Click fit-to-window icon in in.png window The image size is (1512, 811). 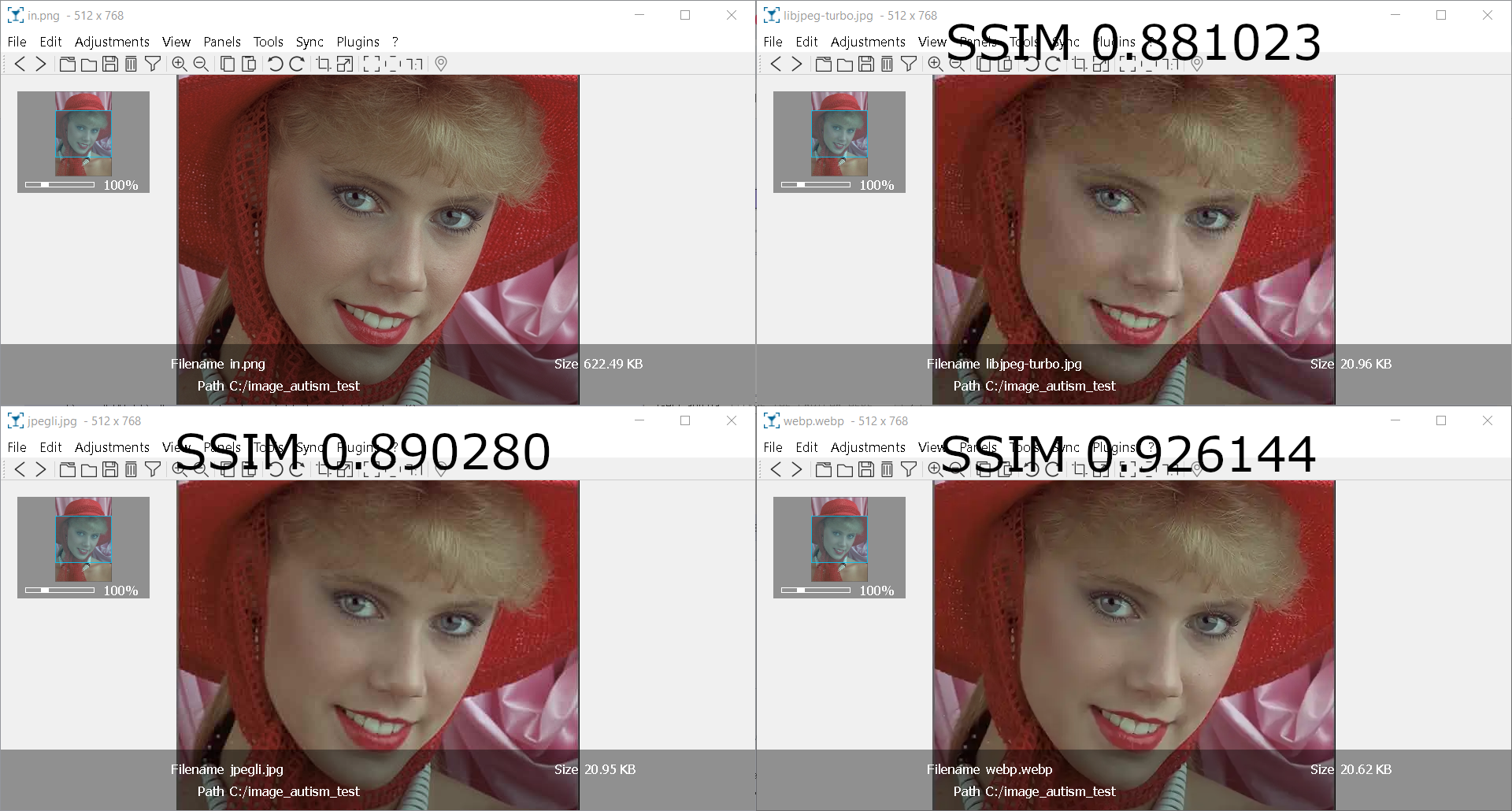point(372,64)
